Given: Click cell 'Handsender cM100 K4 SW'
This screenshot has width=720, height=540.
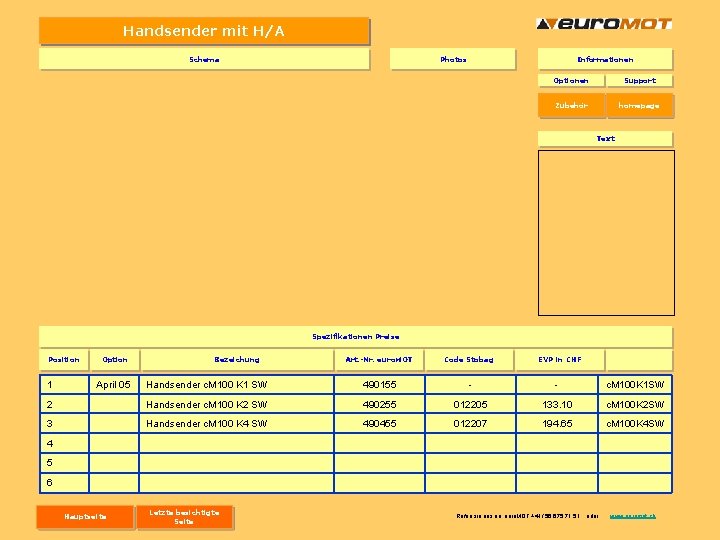Looking at the screenshot, I should coord(236,423).
